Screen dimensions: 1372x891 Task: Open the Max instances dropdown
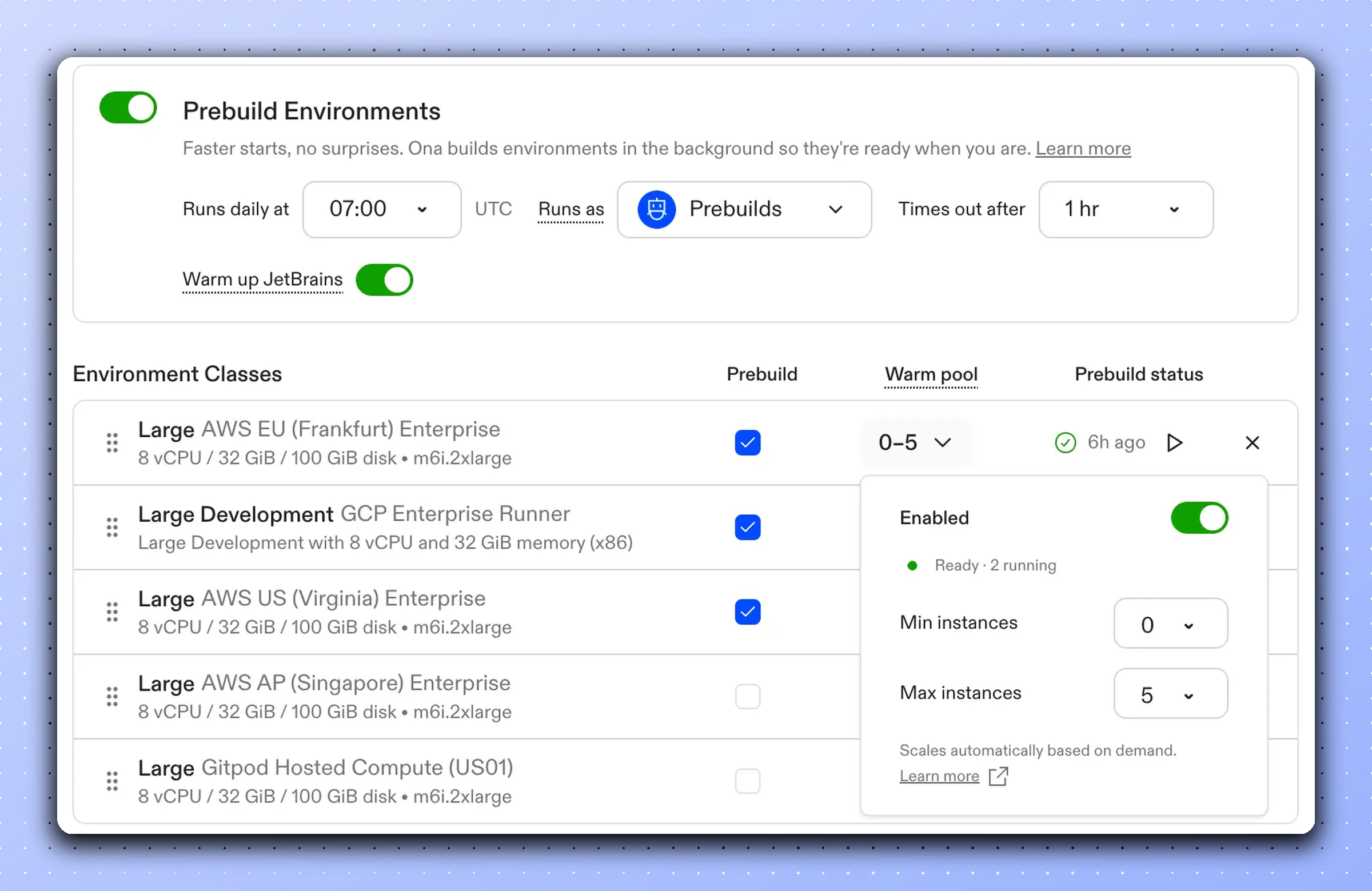point(1170,694)
